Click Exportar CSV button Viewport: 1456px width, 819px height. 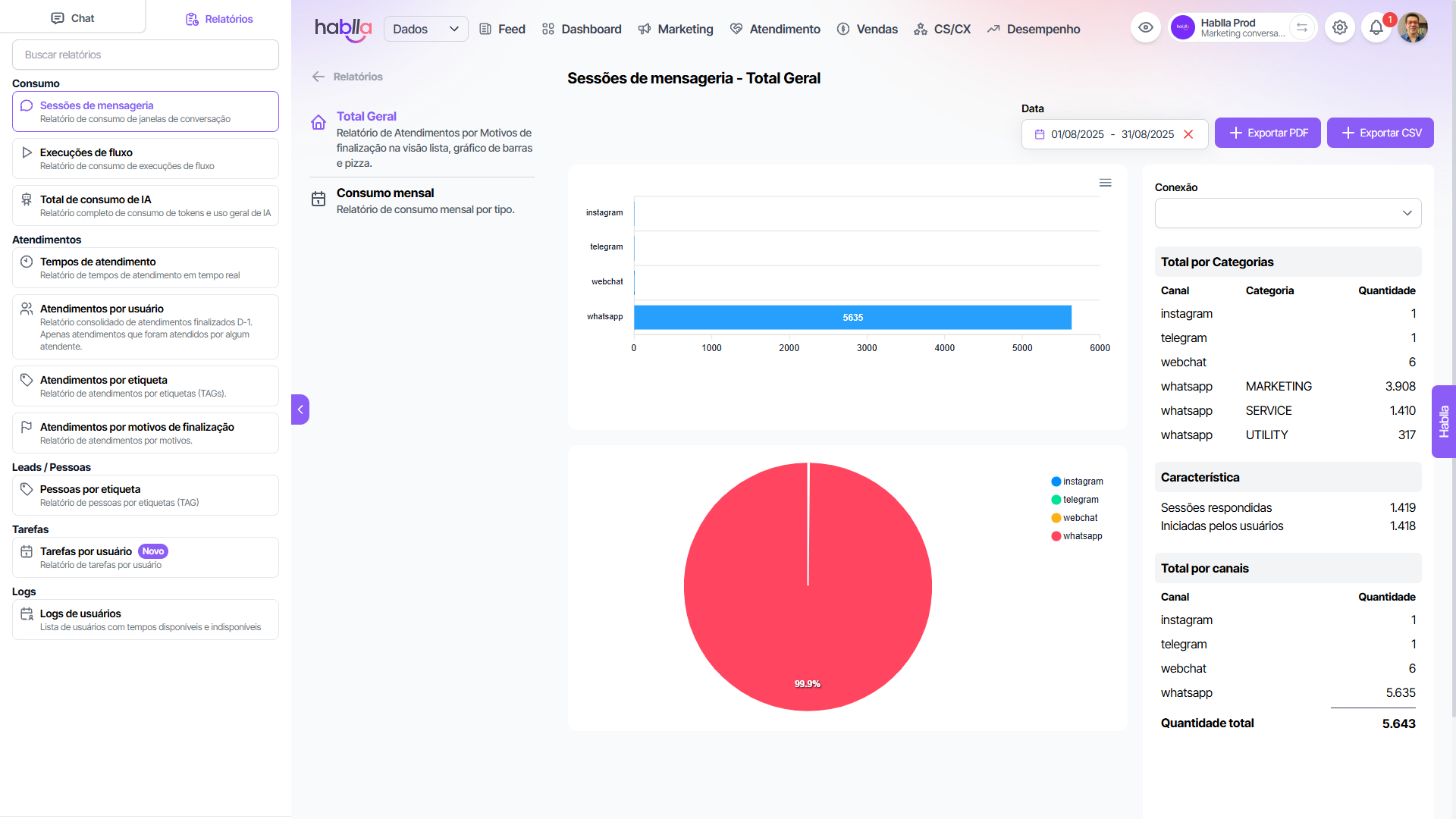[x=1380, y=133]
